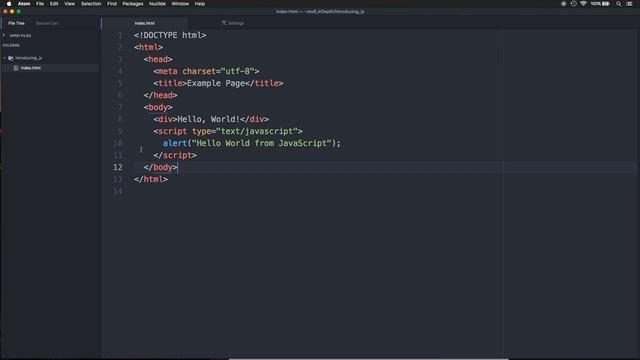Click the FOLDERS section header
Screen dimensions: 640x360
click(x=11, y=45)
